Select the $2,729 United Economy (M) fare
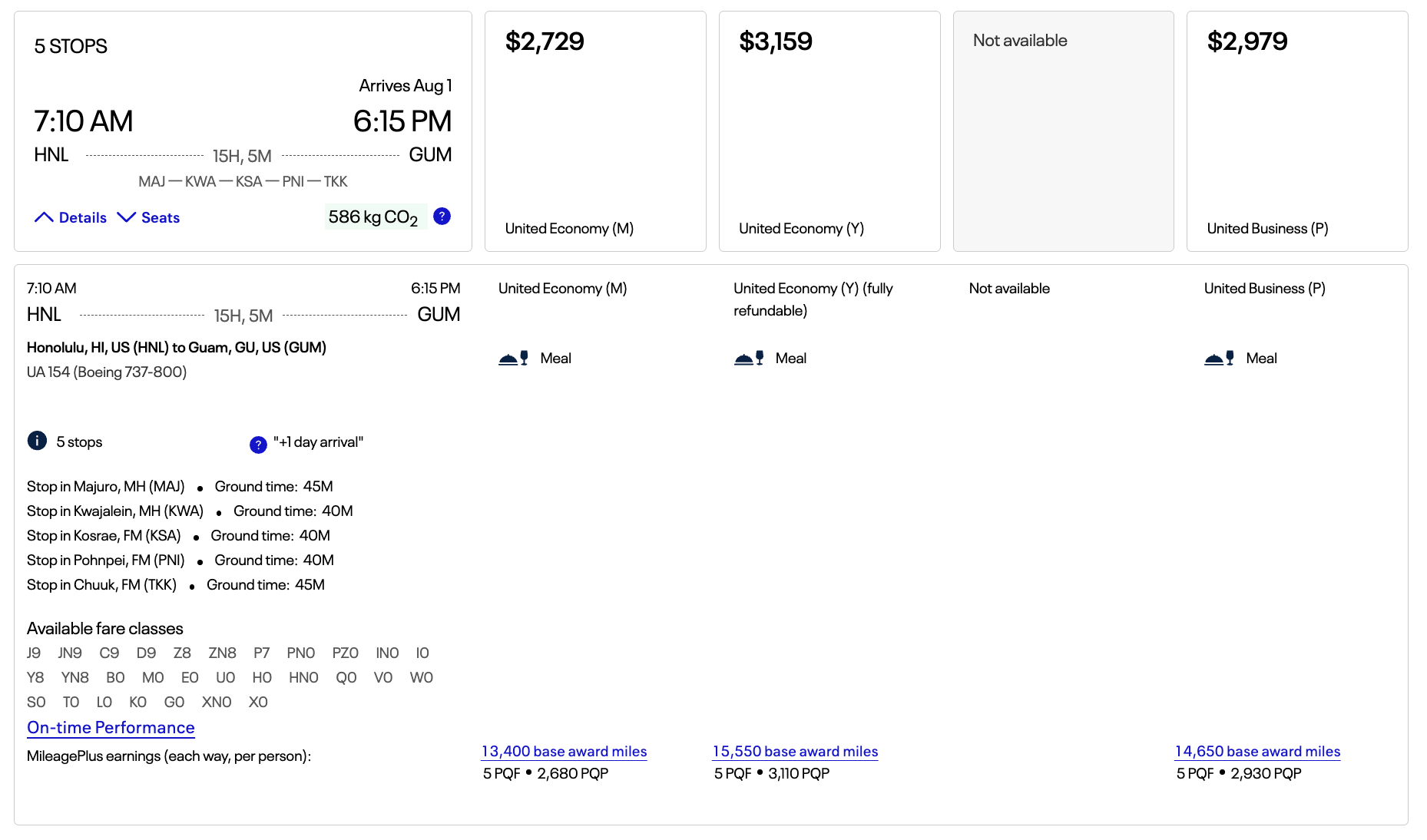This screenshot has height=840, width=1427. tap(595, 131)
